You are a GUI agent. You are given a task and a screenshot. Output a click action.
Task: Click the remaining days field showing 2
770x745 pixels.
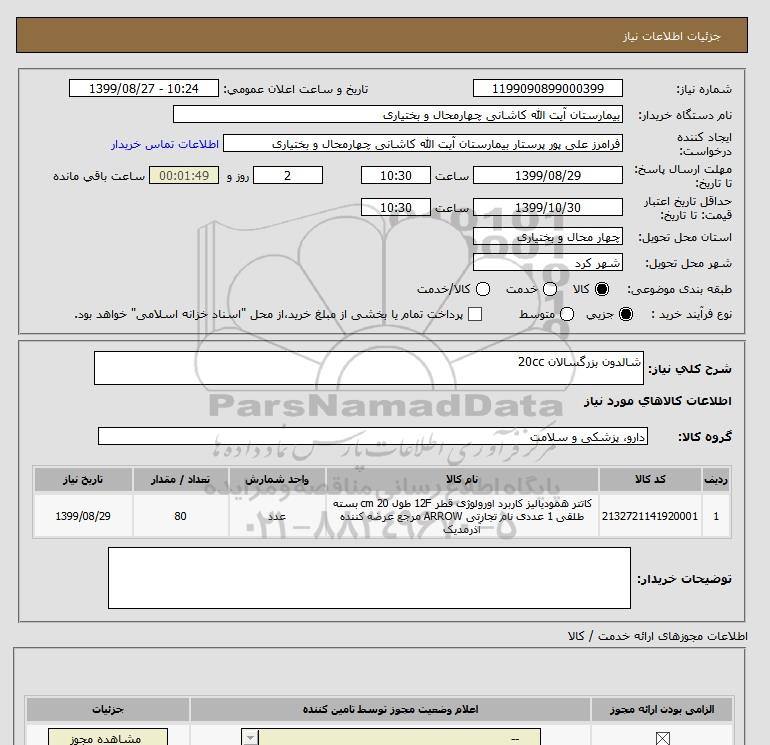click(x=288, y=175)
